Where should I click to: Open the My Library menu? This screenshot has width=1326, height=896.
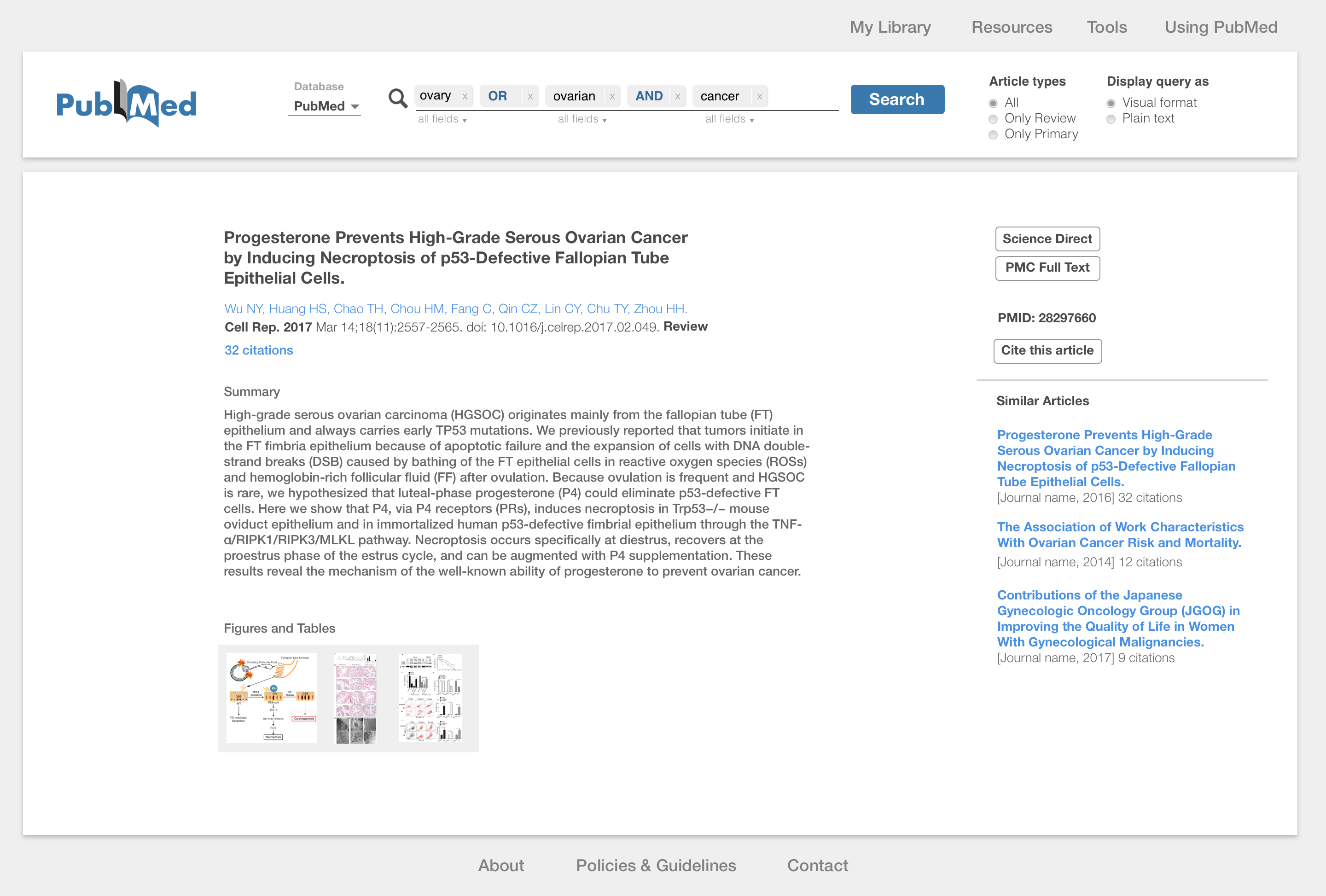coord(890,27)
